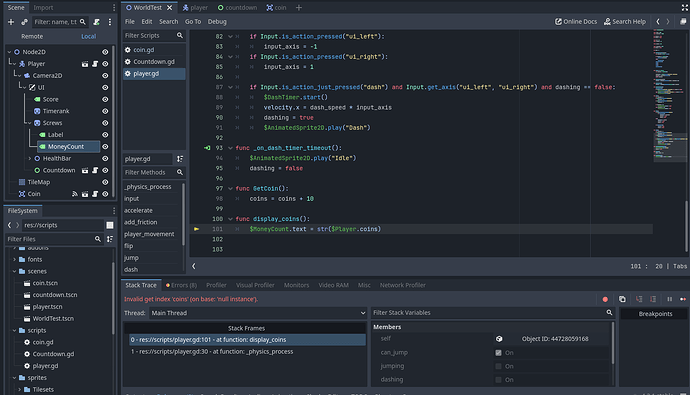This screenshot has width=690, height=395.
Task: Toggle the can_jump checkbox
Action: tap(498, 353)
